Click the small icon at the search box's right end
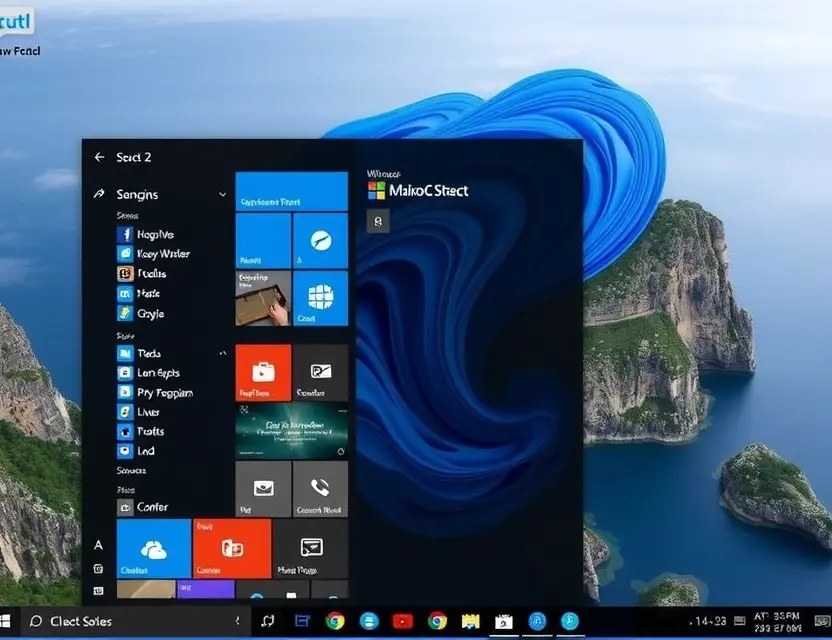 click(x=237, y=620)
